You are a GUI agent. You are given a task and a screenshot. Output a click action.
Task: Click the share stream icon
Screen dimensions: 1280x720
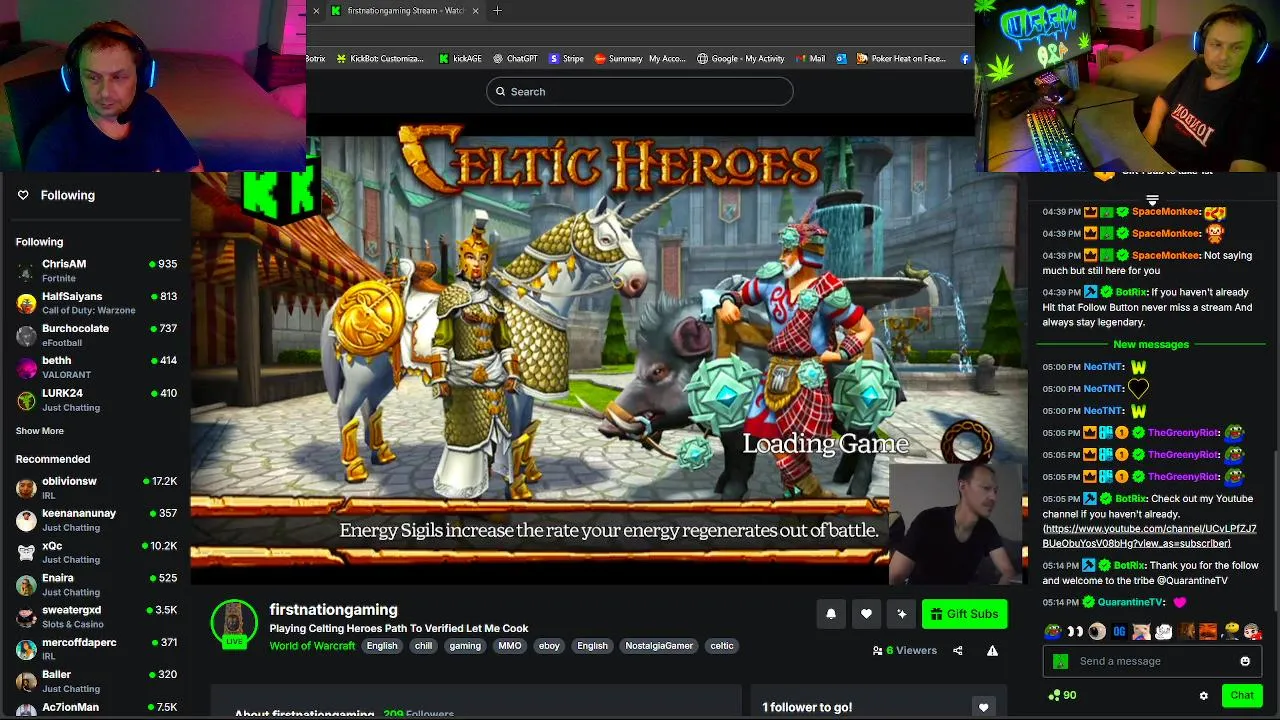coord(957,650)
